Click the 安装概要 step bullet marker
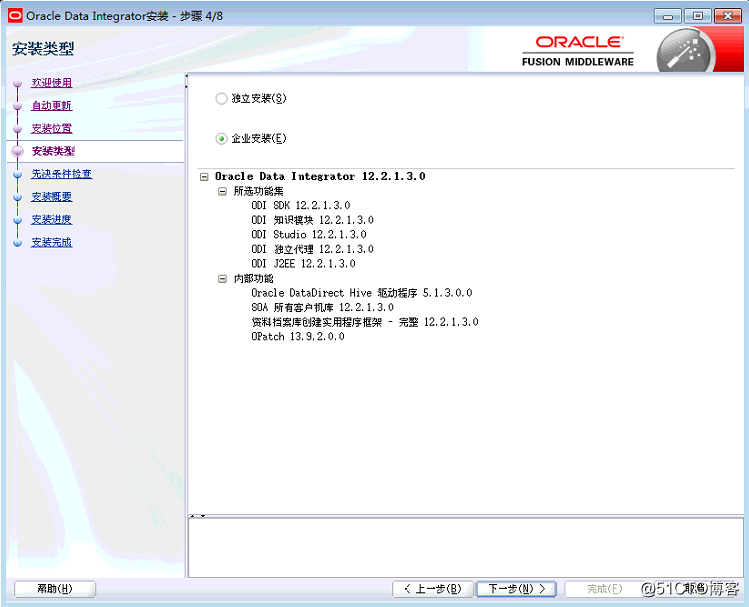This screenshot has height=607, width=749. click(18, 197)
